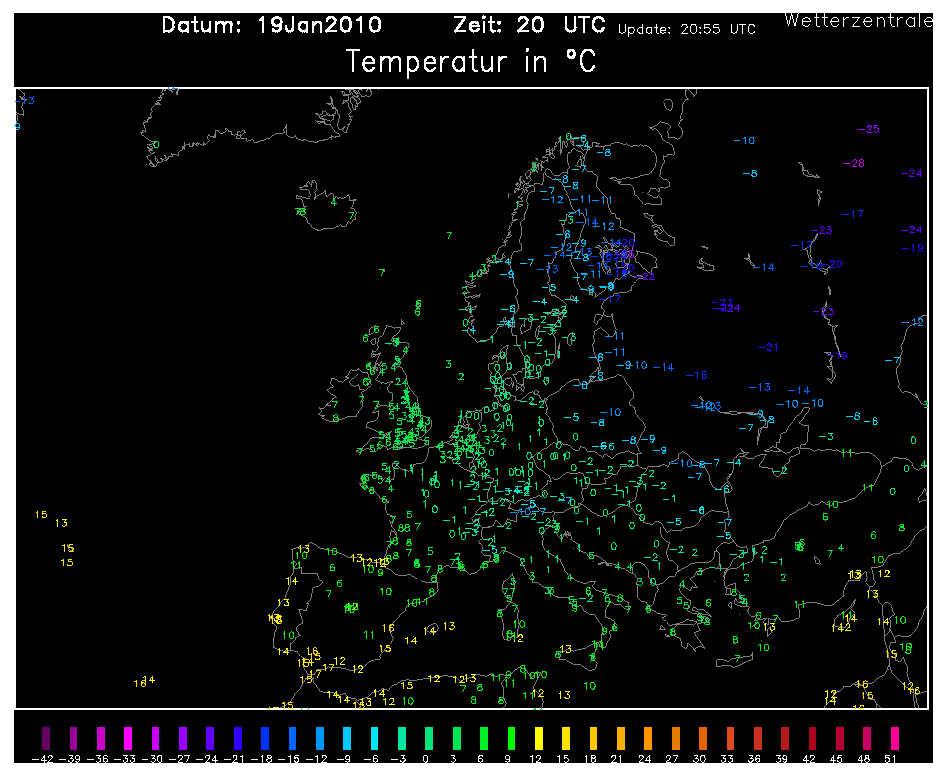Click the -42 dark purple legend swatch
Viewport: 946px width, 776px height.
click(x=44, y=739)
